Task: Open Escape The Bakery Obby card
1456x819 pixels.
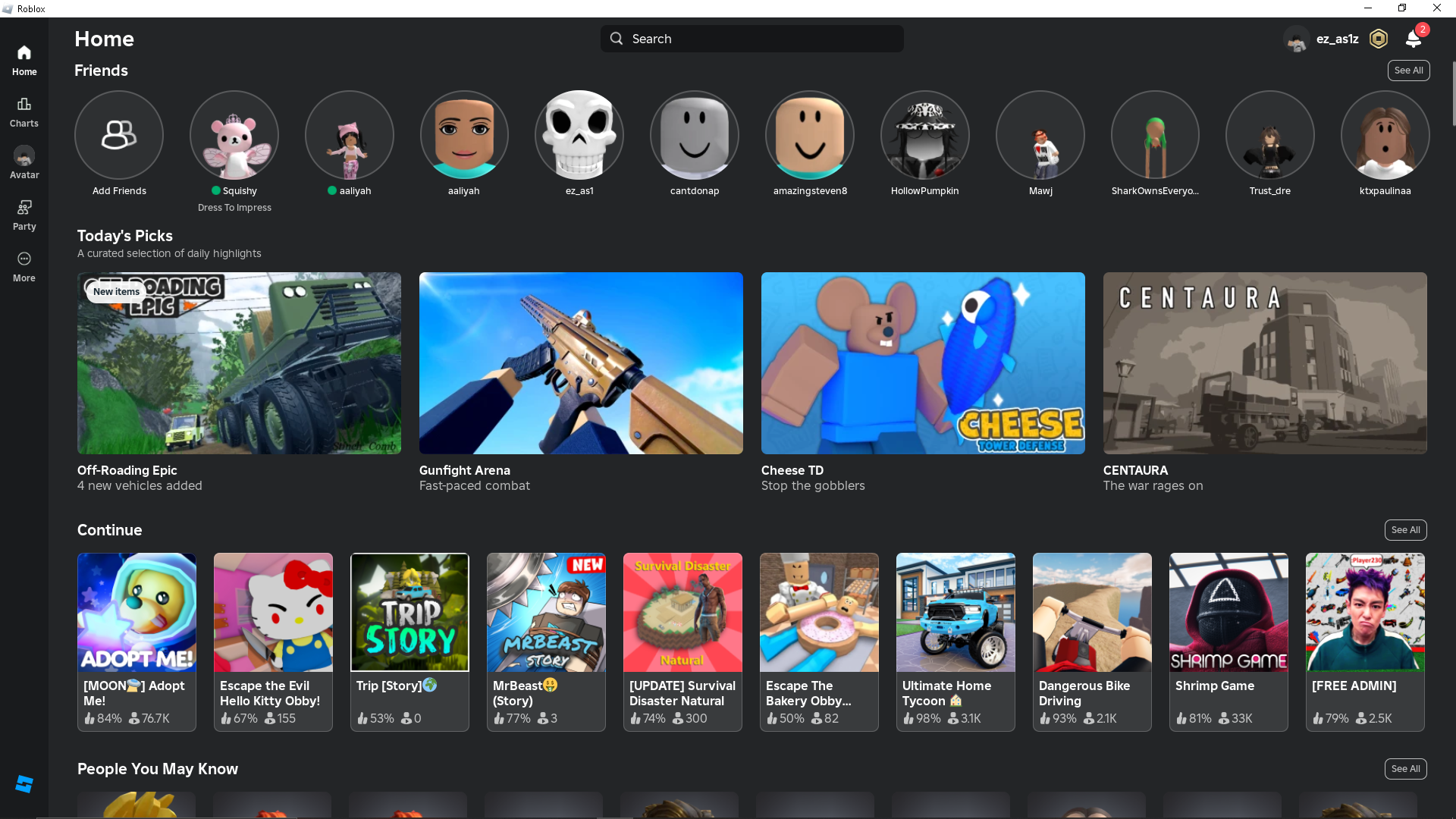Action: click(819, 642)
